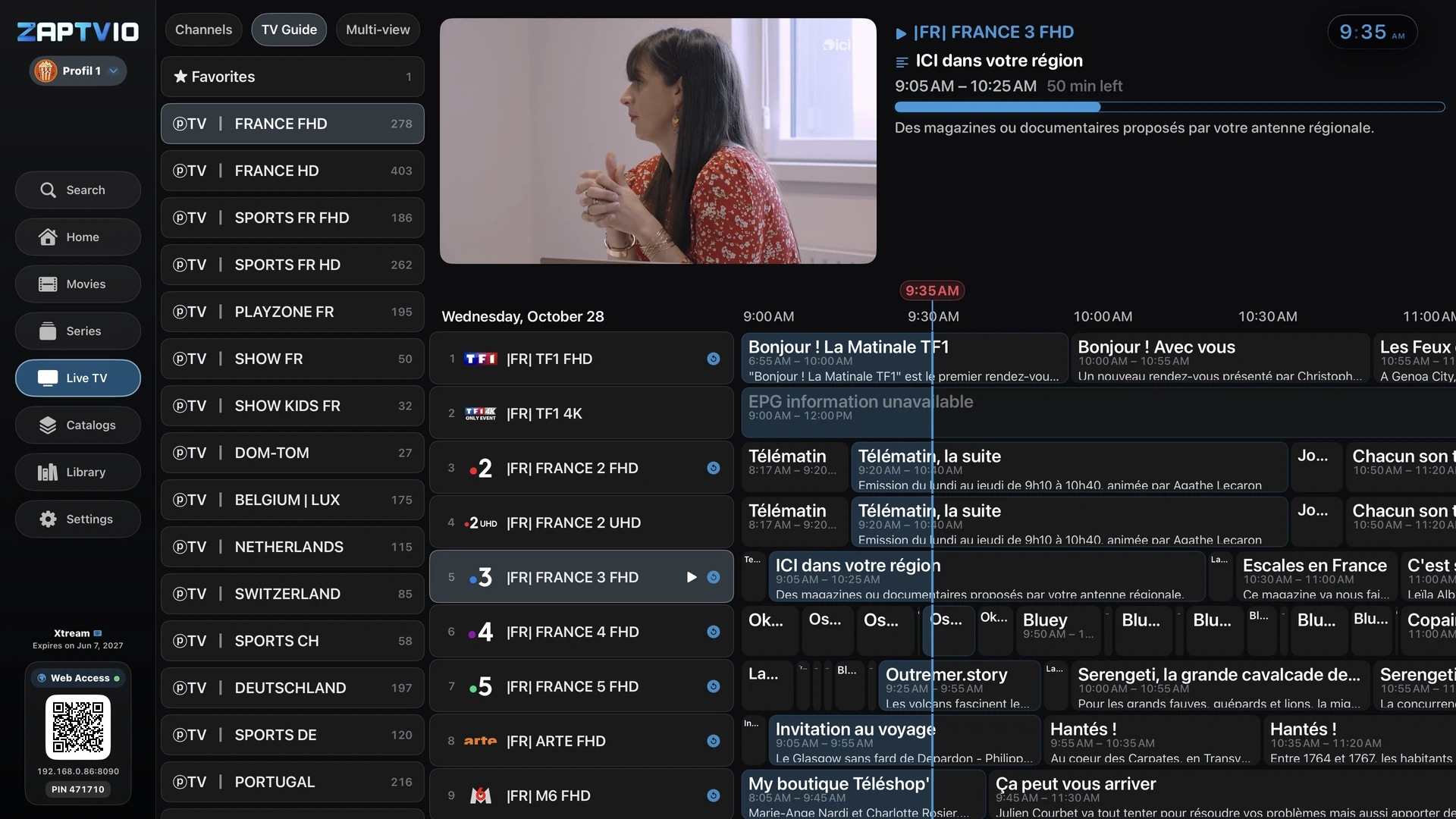Open the Movies section
The height and width of the screenshot is (819, 1456).
click(77, 284)
